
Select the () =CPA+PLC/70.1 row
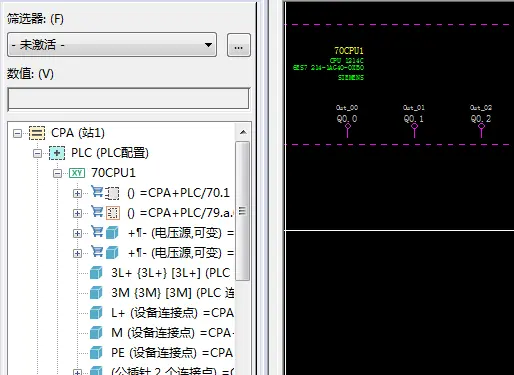pyautogui.click(x=179, y=193)
